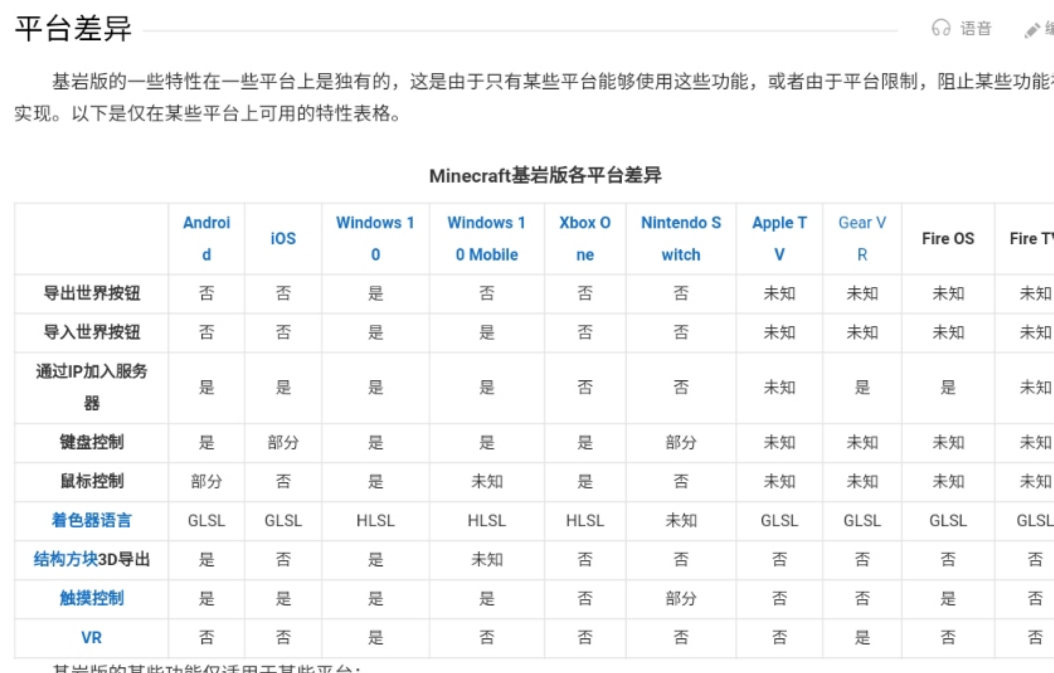Open the 着色器语言 row link
The image size is (1054, 673).
(91, 520)
